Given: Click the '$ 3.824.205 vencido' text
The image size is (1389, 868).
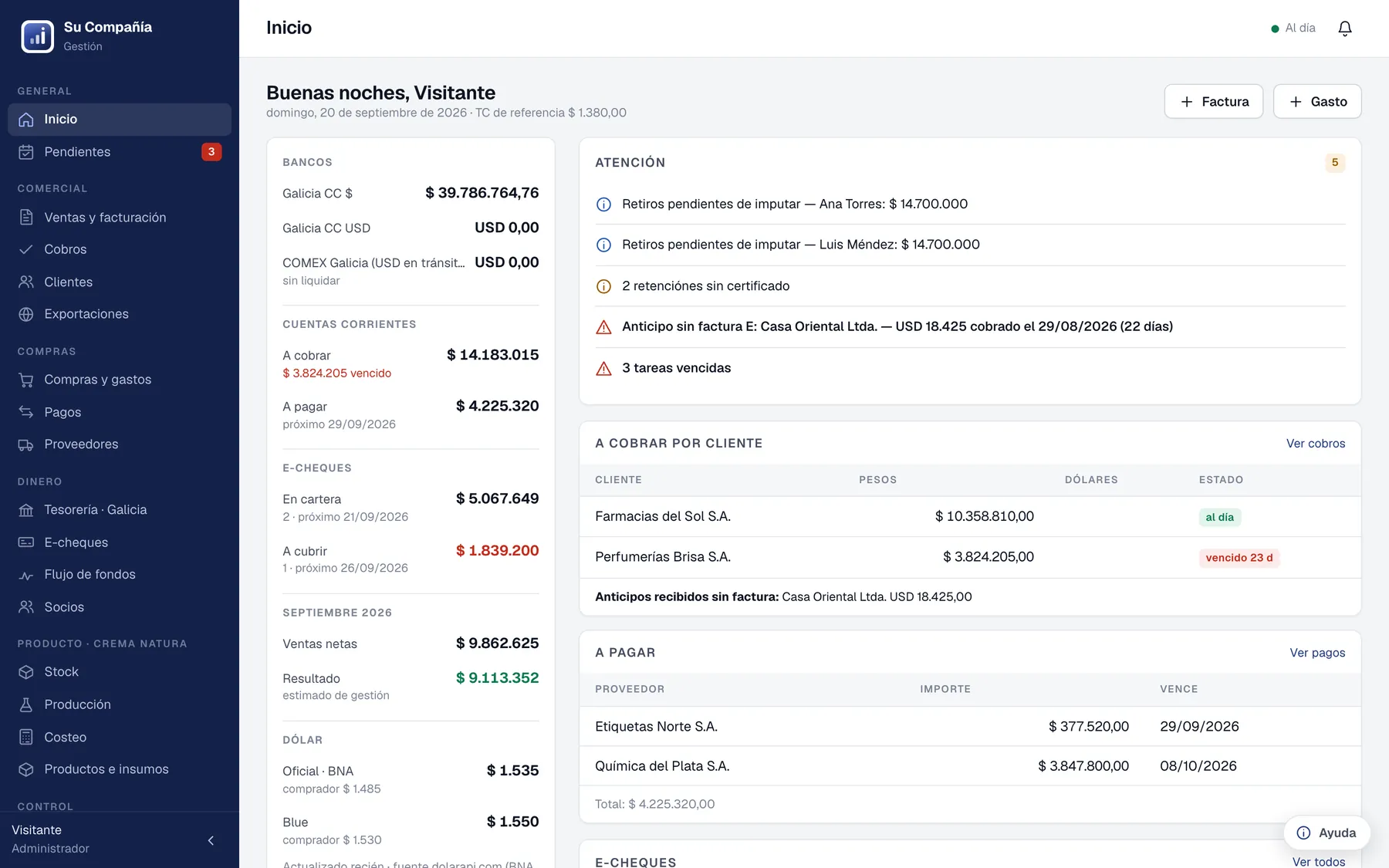Looking at the screenshot, I should tap(337, 373).
